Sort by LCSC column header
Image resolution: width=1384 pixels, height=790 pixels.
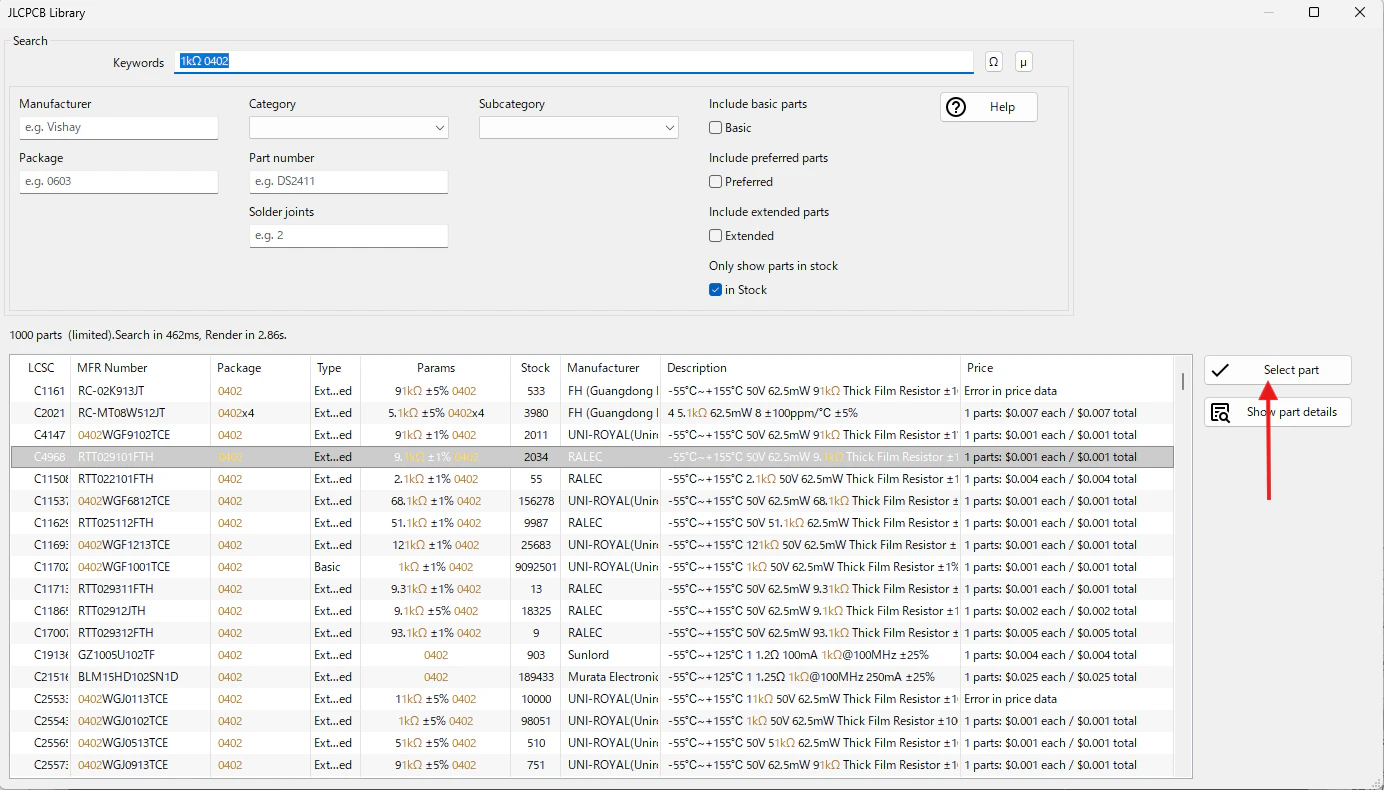[x=40, y=368]
